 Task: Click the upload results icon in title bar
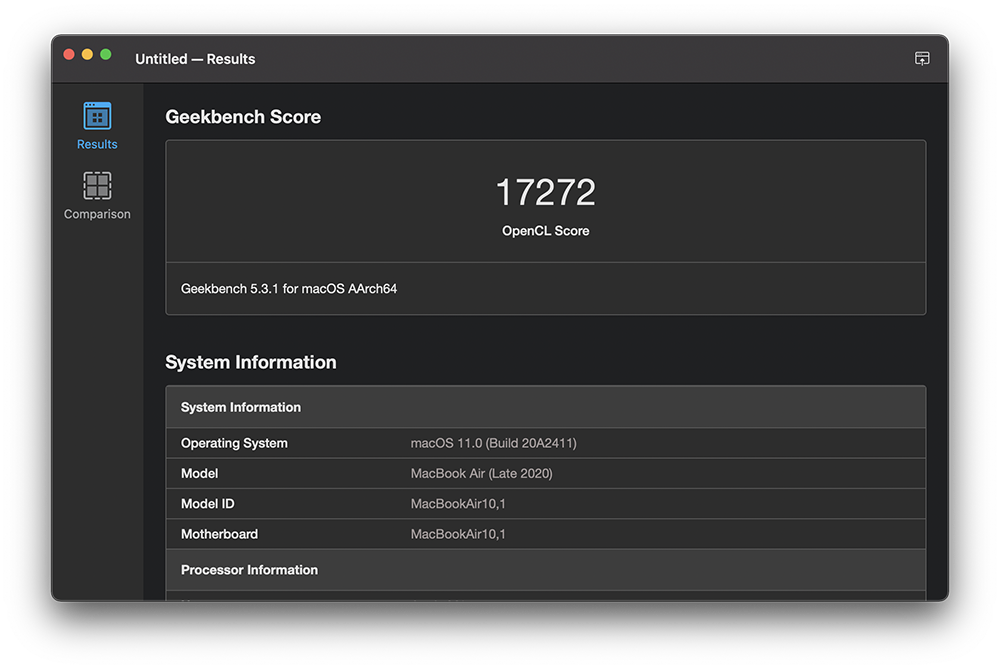pyautogui.click(x=922, y=59)
